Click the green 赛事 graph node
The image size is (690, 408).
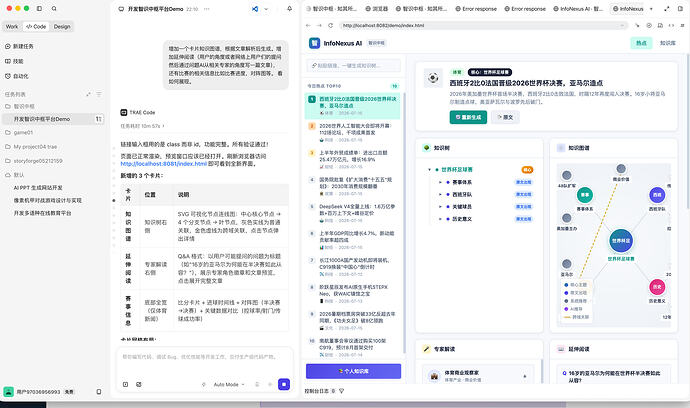pos(585,195)
